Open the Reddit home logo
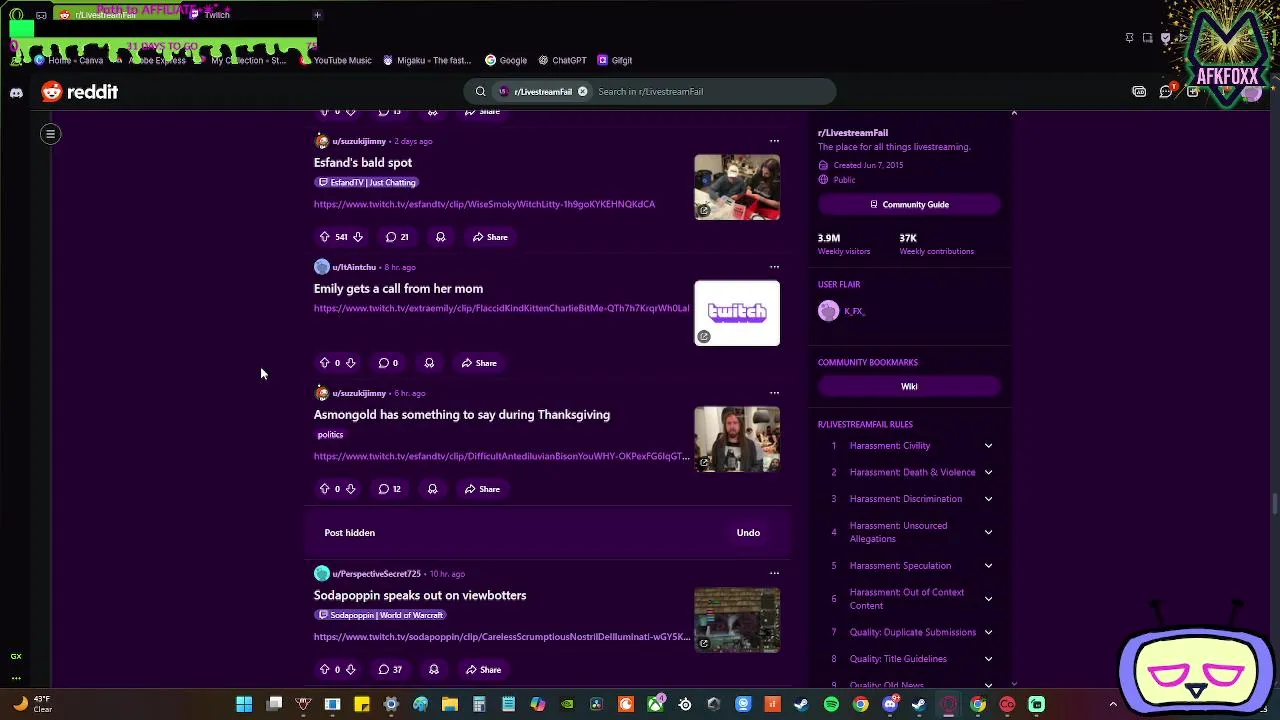 pos(80,92)
